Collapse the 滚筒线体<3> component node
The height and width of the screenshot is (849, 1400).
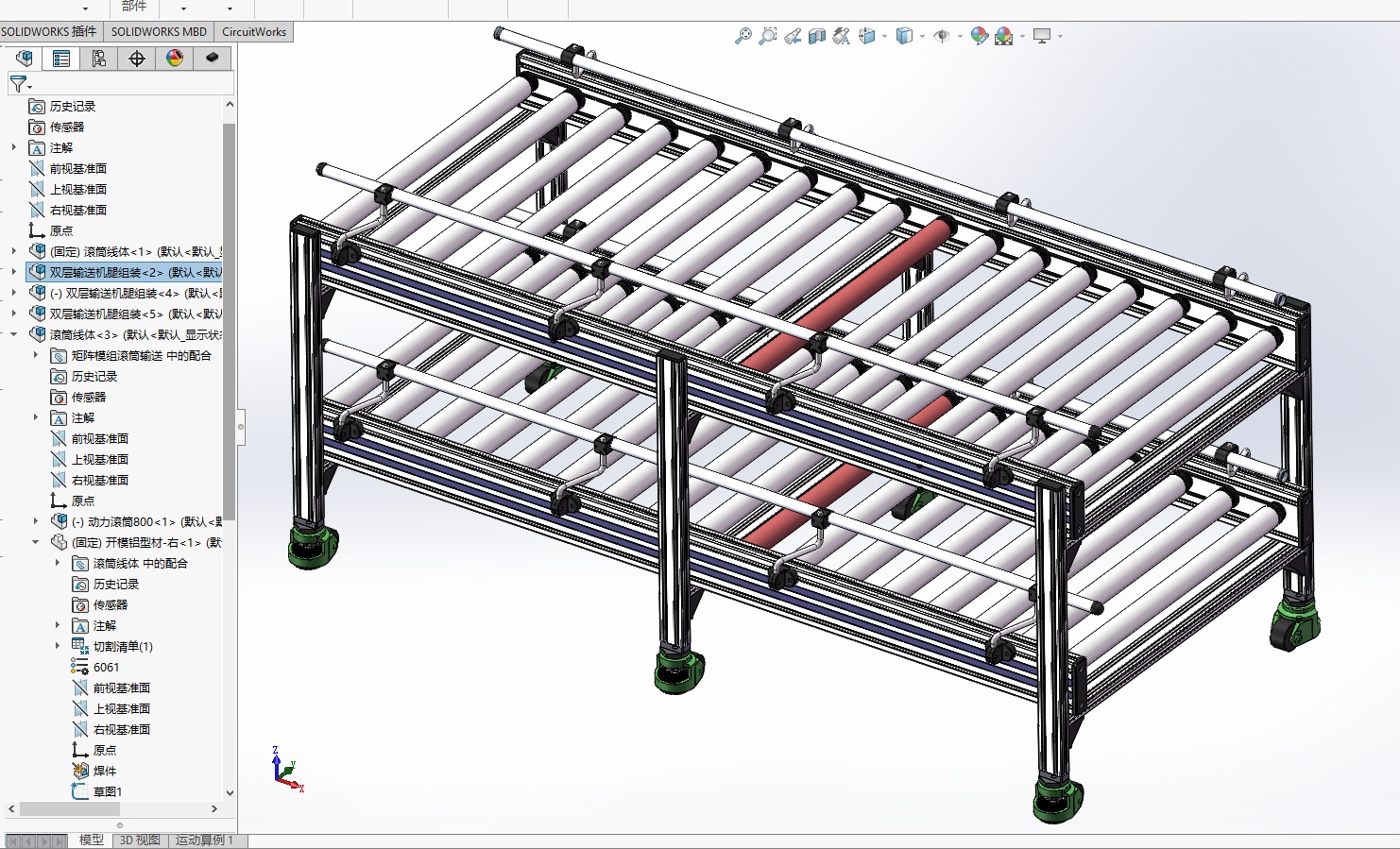point(14,334)
